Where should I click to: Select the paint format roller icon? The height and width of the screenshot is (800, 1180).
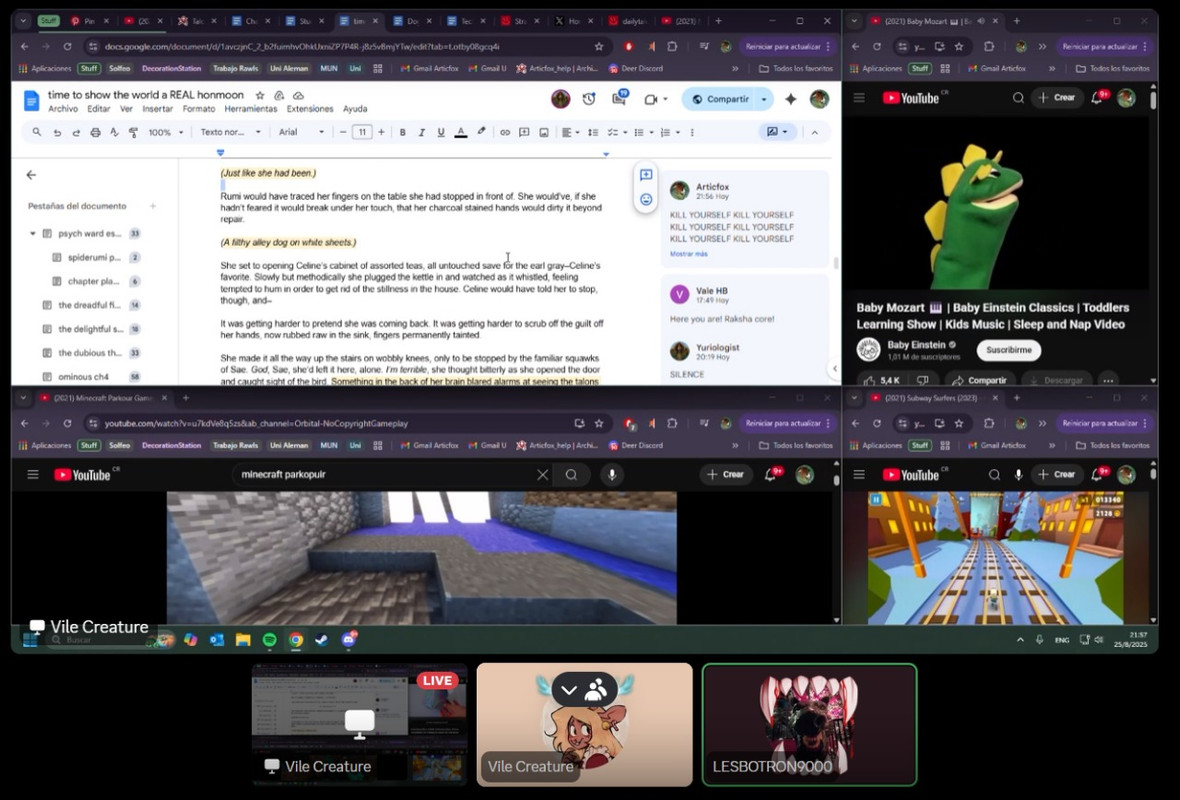133,132
